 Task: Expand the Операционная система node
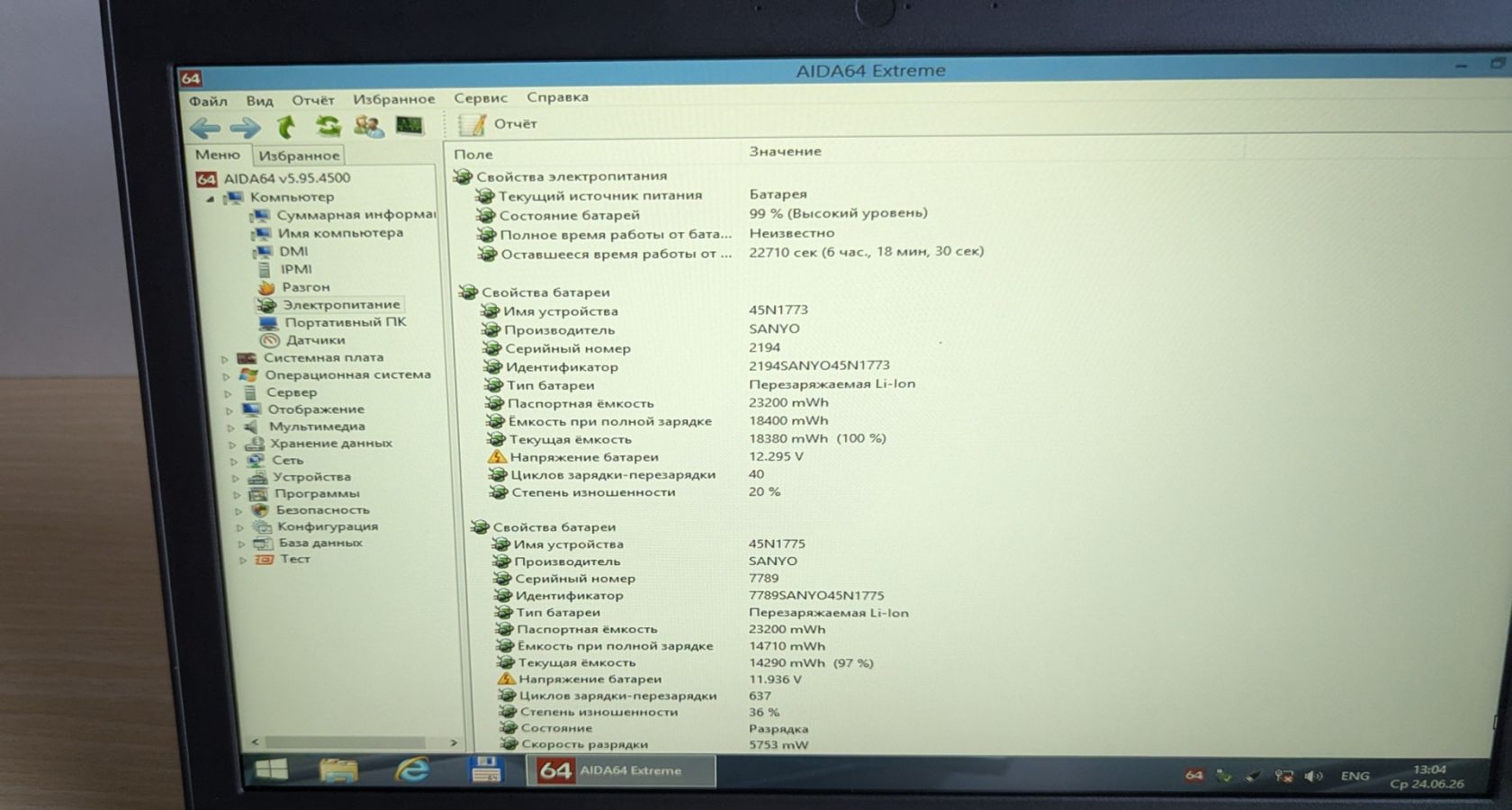[x=228, y=375]
